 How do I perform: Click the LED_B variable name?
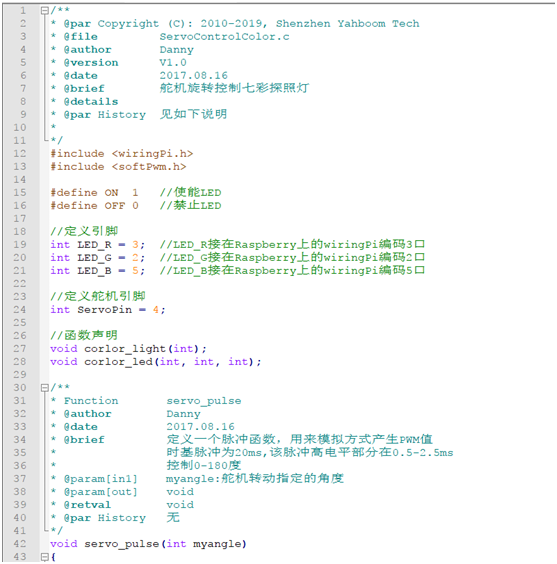(x=94, y=271)
